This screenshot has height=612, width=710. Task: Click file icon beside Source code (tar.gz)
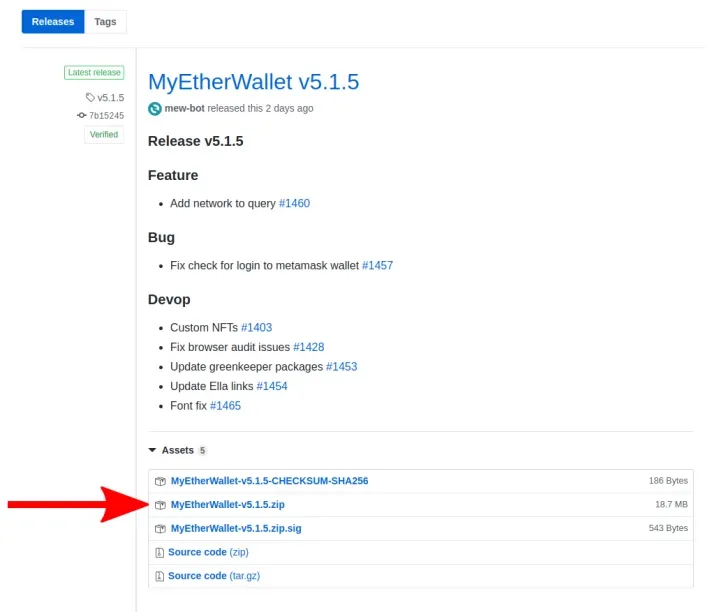coord(159,576)
